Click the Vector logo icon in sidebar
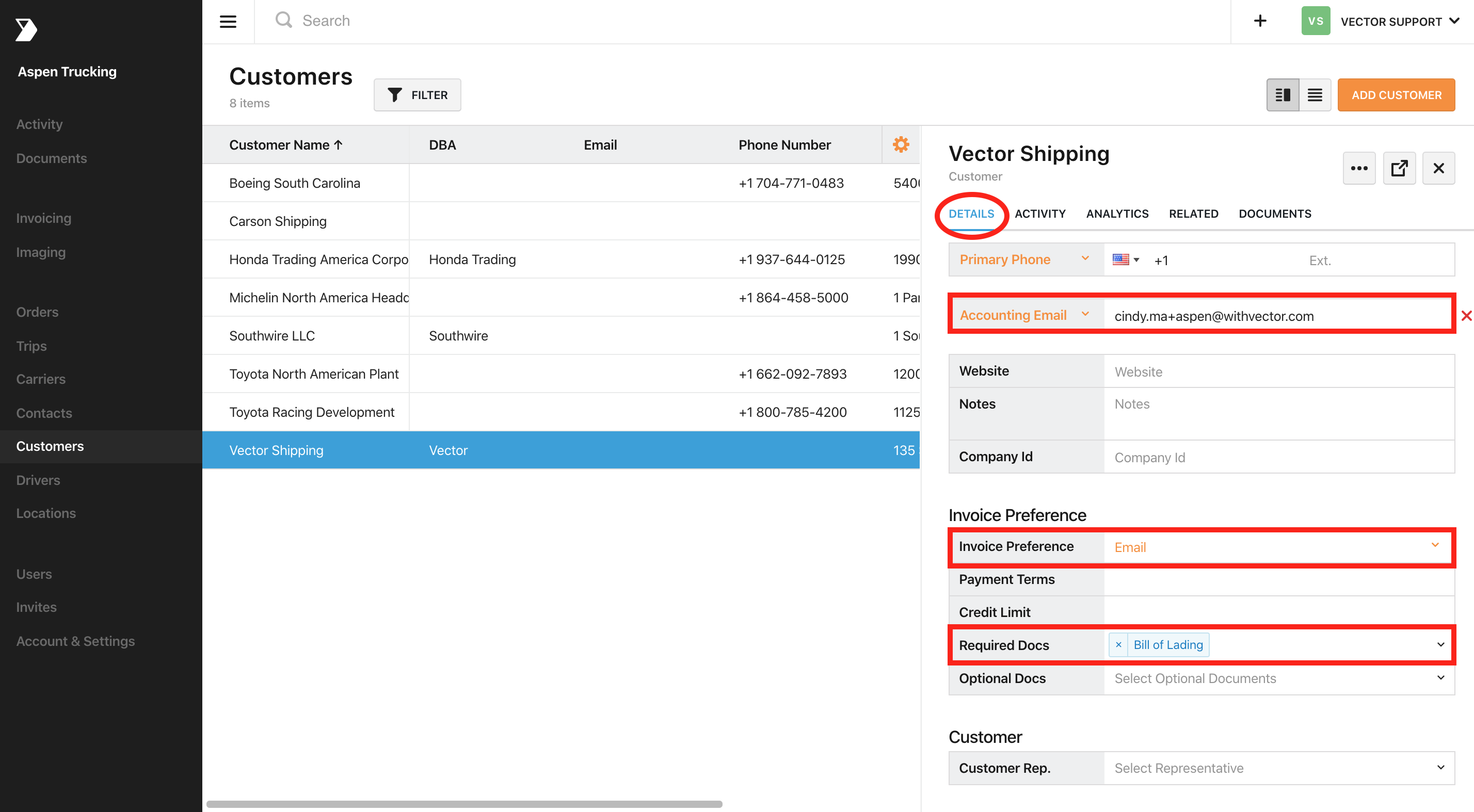 tap(26, 30)
